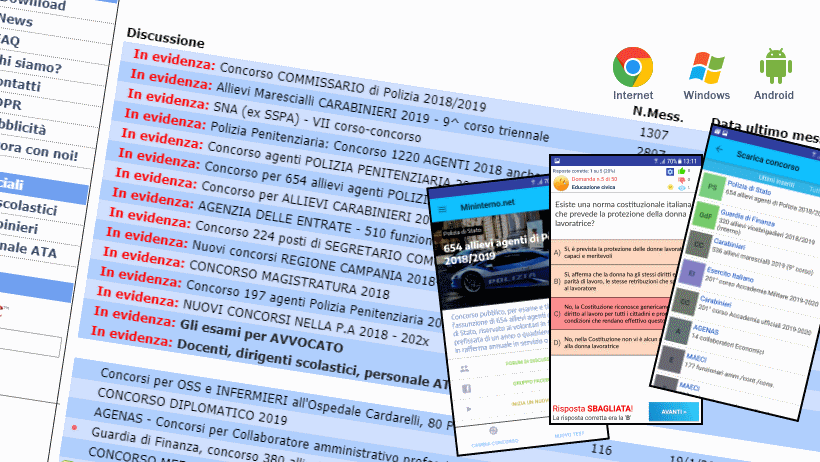Click the N.Mess. column header
Image resolution: width=820 pixels, height=462 pixels.
[x=658, y=114]
